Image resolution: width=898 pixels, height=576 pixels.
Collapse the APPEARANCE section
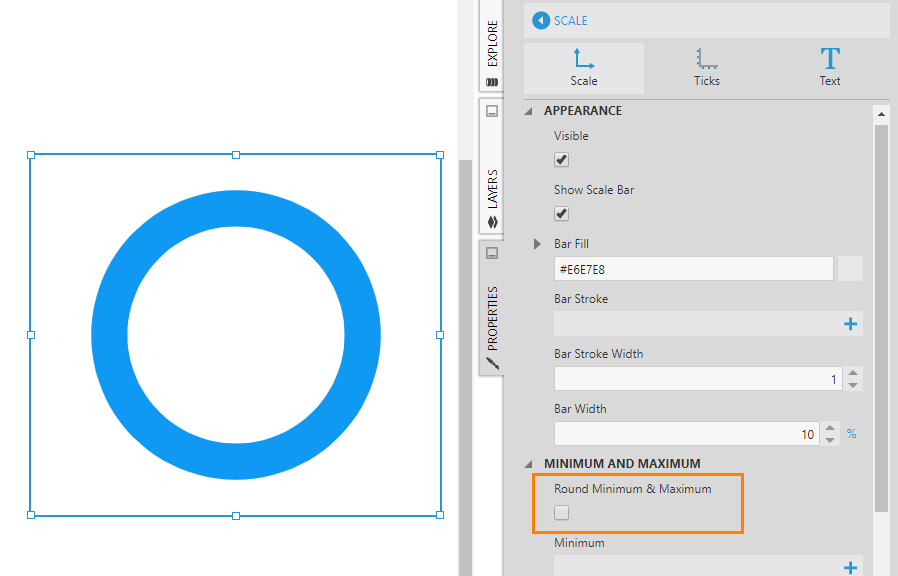[x=529, y=111]
